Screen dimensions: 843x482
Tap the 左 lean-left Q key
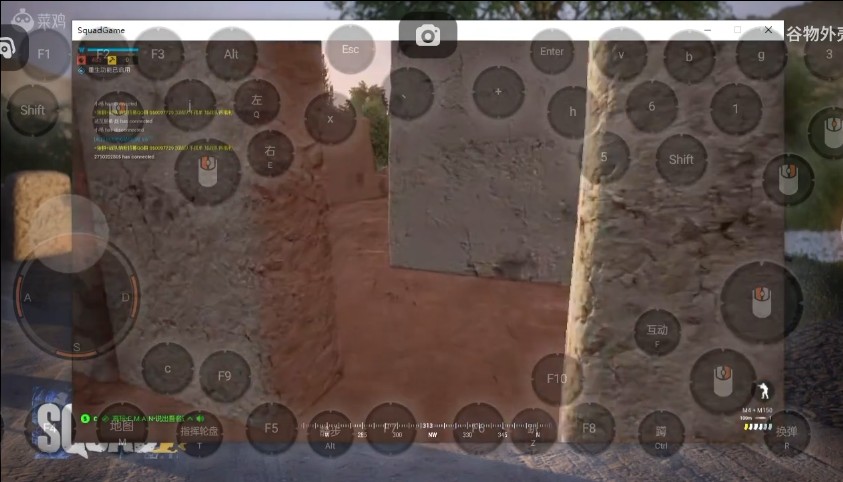[x=257, y=104]
